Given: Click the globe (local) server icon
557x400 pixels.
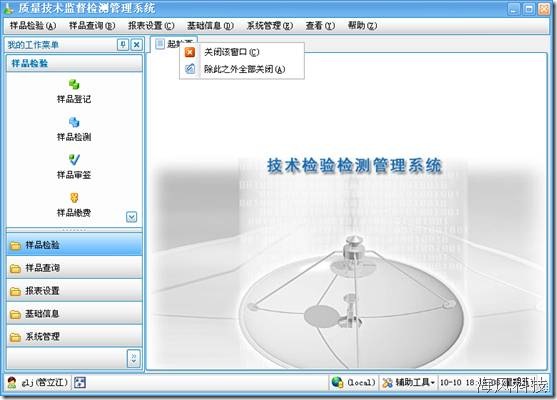Looking at the screenshot, I should pos(337,382).
